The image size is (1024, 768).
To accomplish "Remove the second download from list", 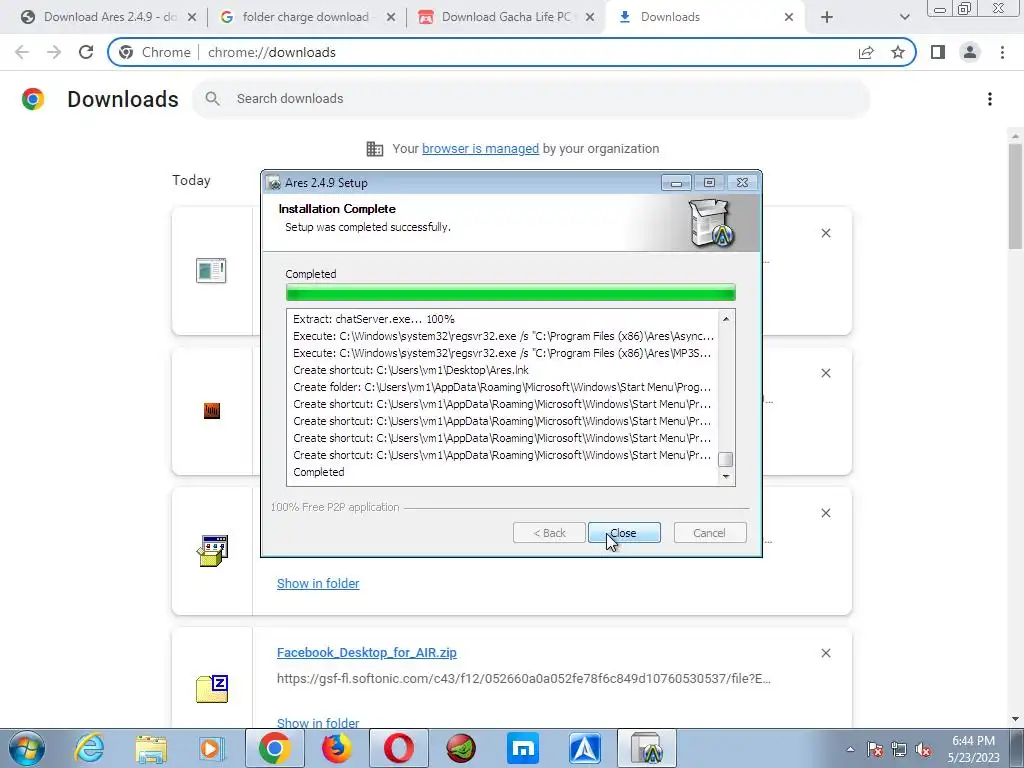I will coord(825,373).
